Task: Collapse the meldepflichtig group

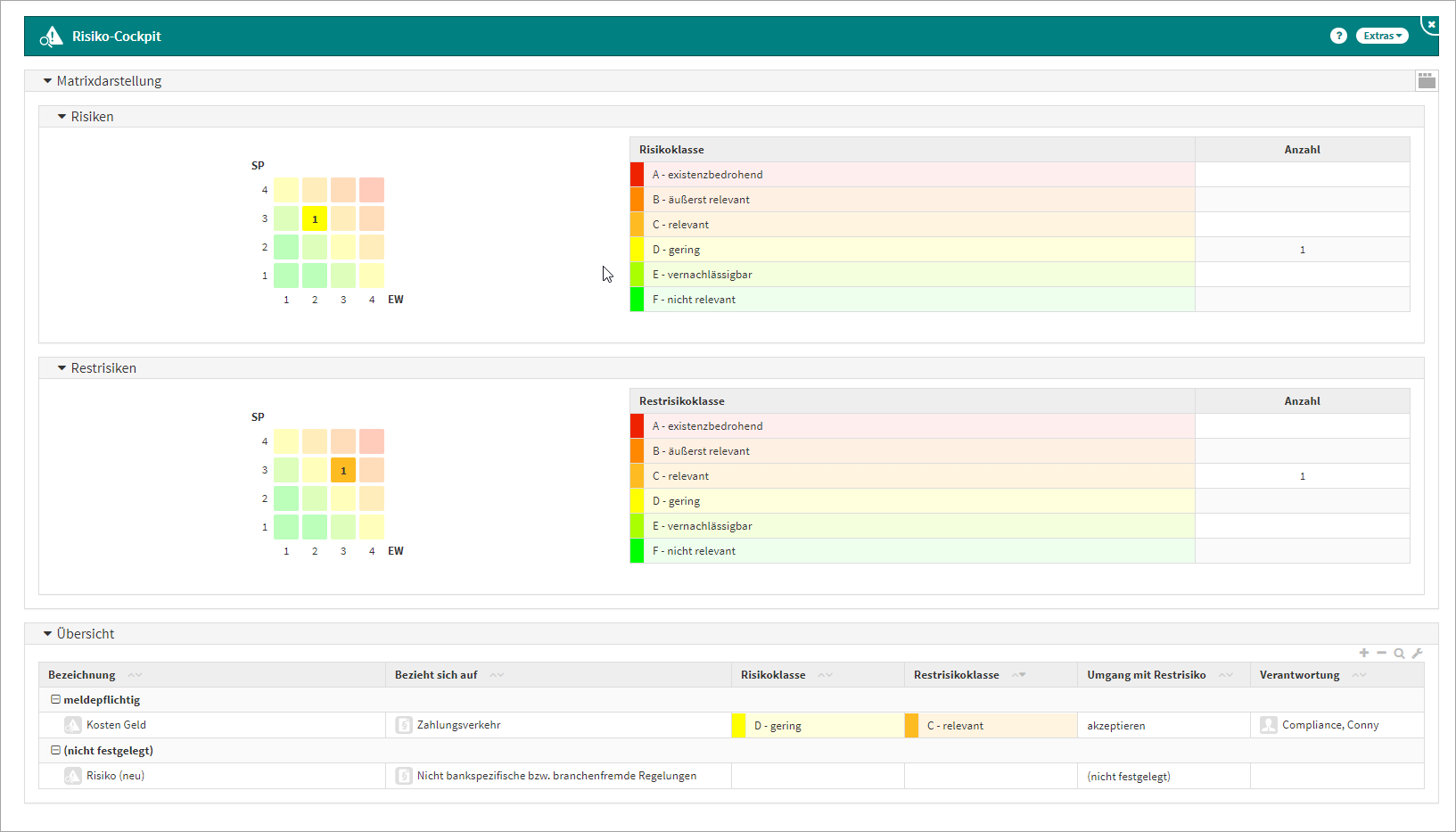Action: [55, 700]
